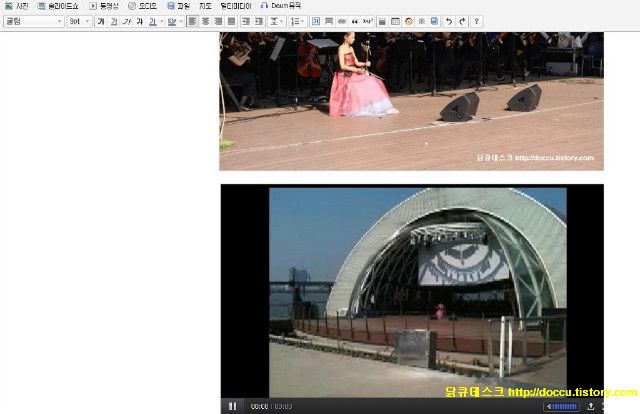Insert a special character
The height and width of the screenshot is (414, 640).
[x=368, y=21]
